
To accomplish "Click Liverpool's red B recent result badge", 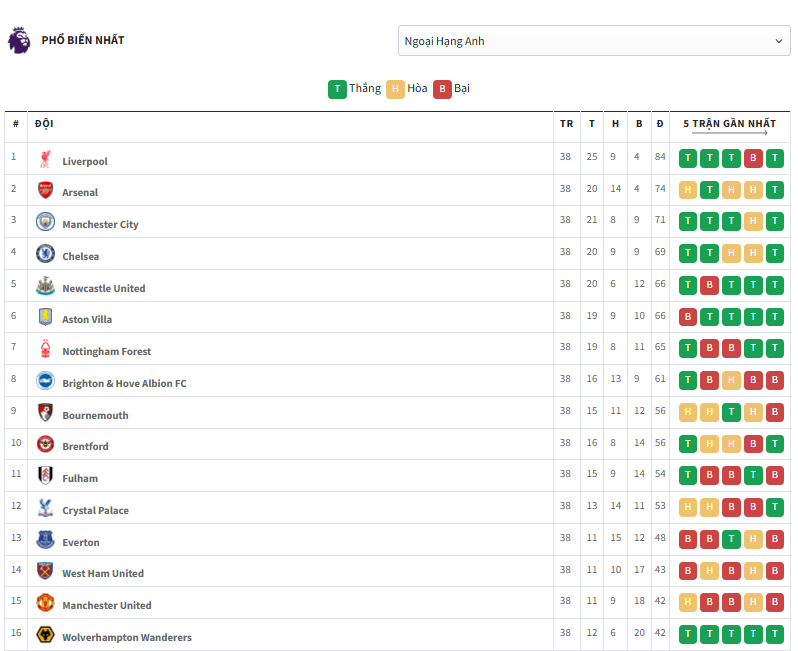I will pos(753,159).
